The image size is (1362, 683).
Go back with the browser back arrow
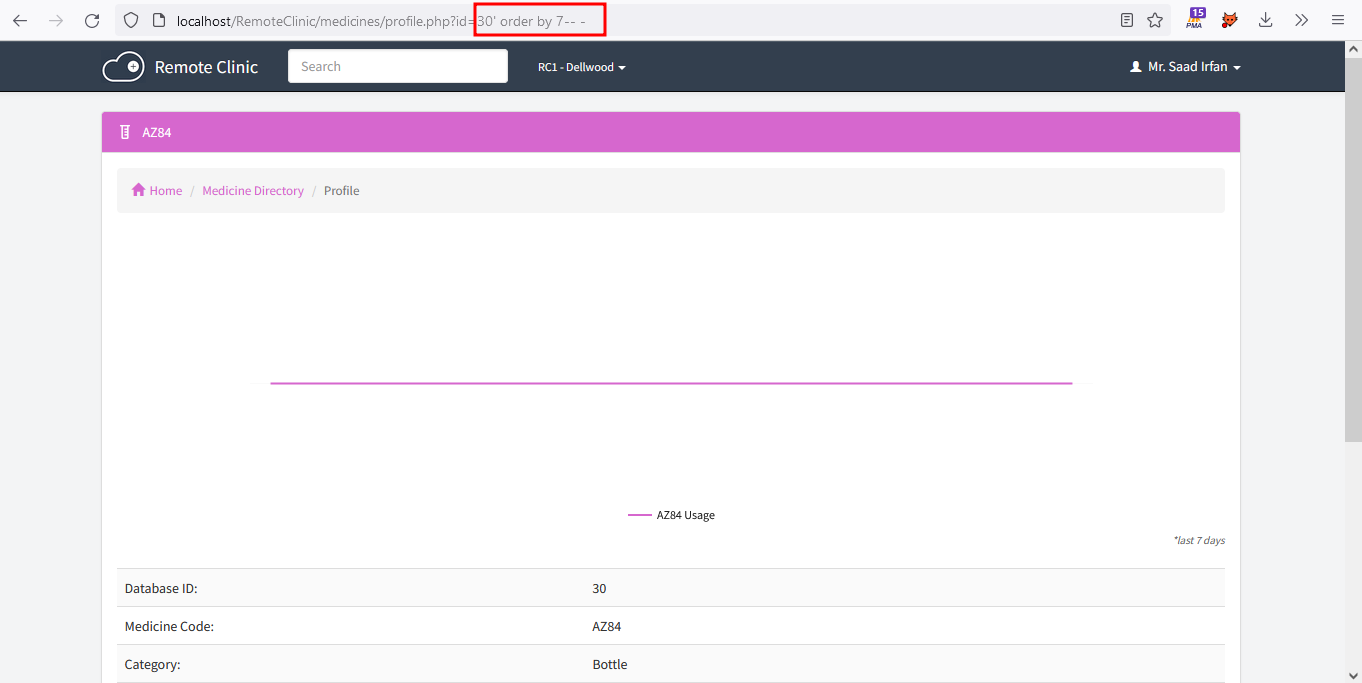20,20
